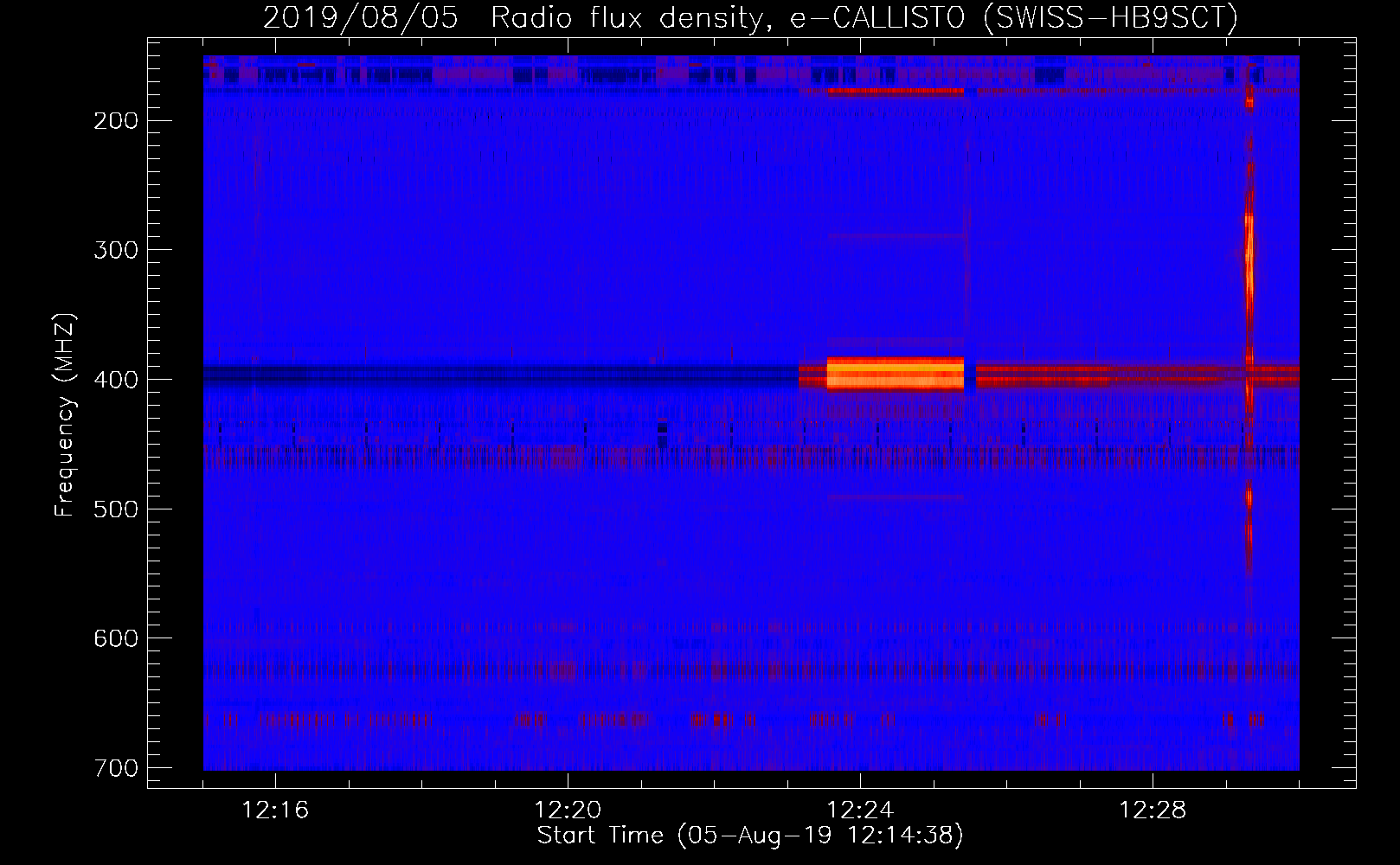Screen dimensions: 1400x865
Task: Click the 200 frequency tick label
Action: 115,120
